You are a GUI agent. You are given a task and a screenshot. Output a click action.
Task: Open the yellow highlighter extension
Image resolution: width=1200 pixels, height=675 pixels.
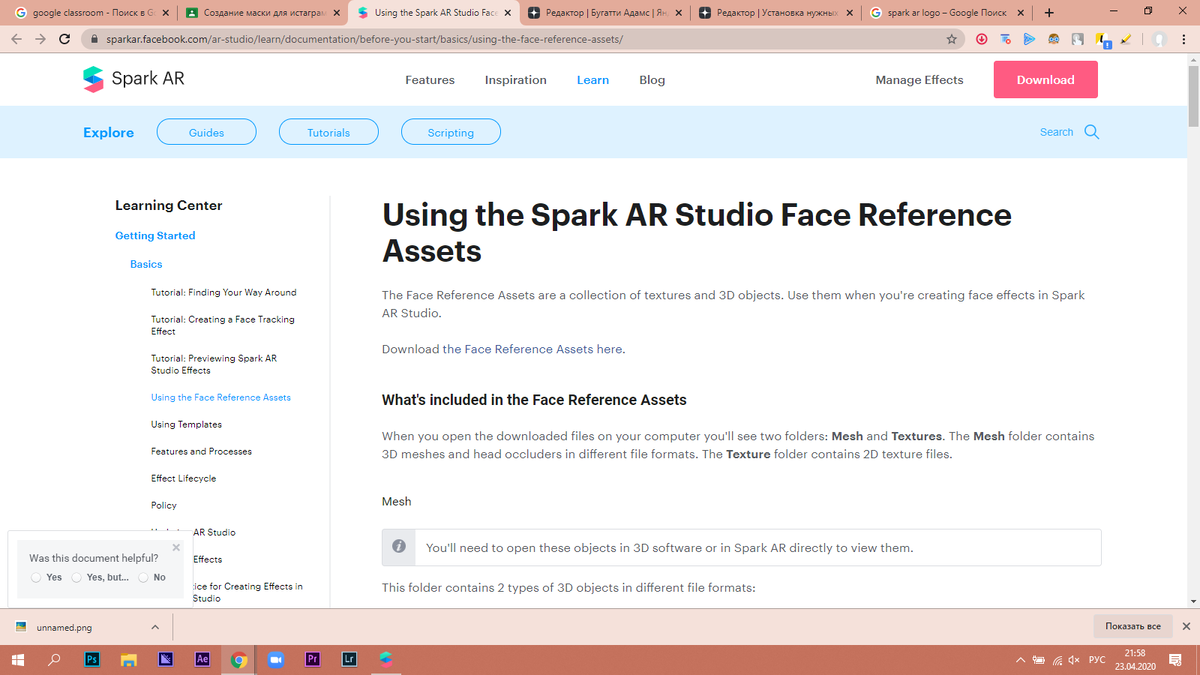[x=1126, y=40]
